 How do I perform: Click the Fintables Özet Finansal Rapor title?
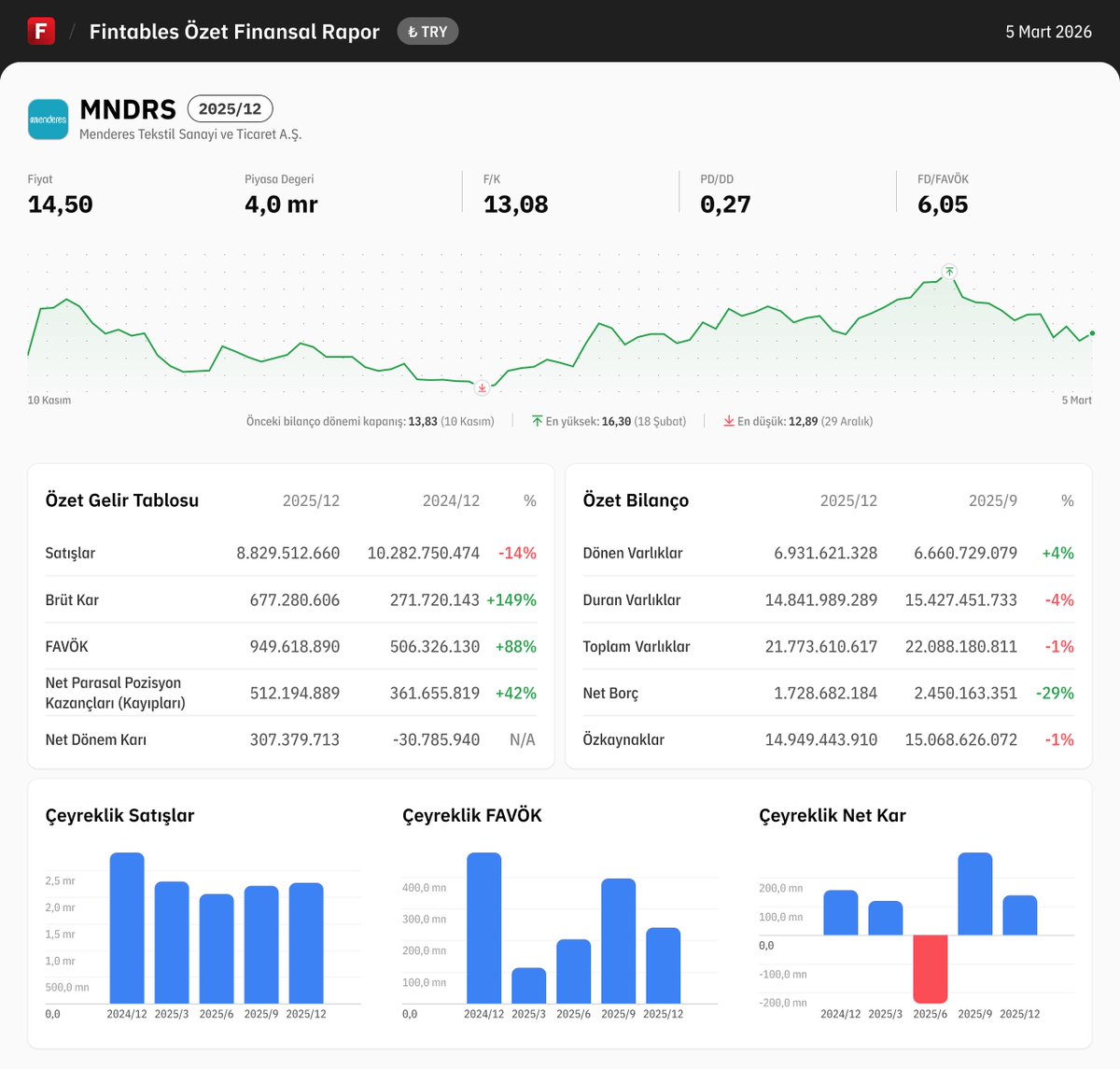(x=234, y=32)
